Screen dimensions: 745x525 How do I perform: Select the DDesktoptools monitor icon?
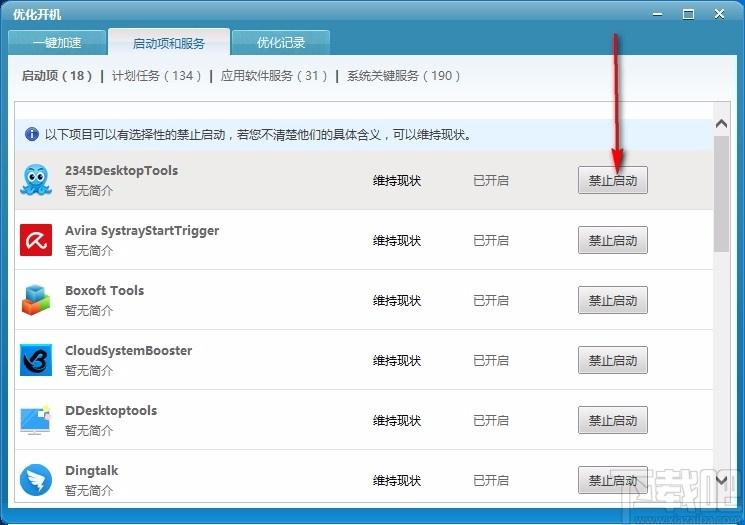(x=36, y=420)
